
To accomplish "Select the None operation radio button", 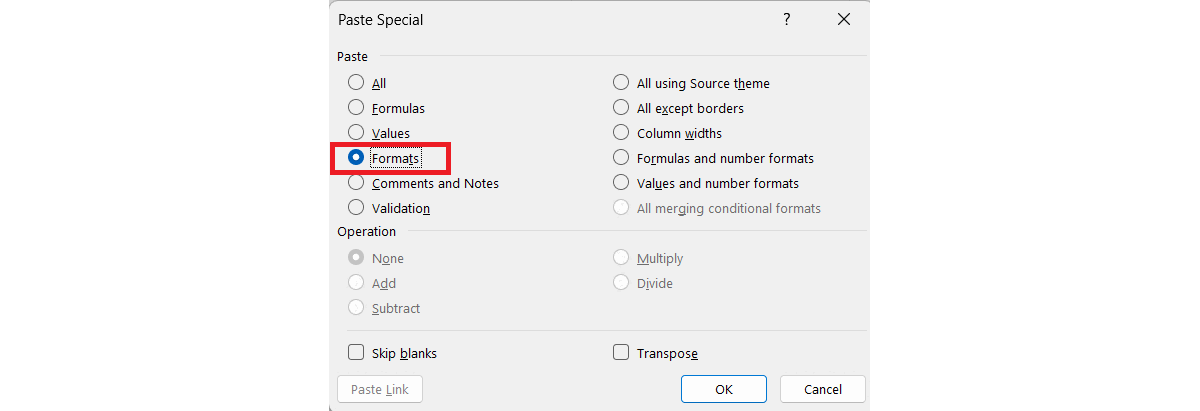I will click(x=356, y=258).
